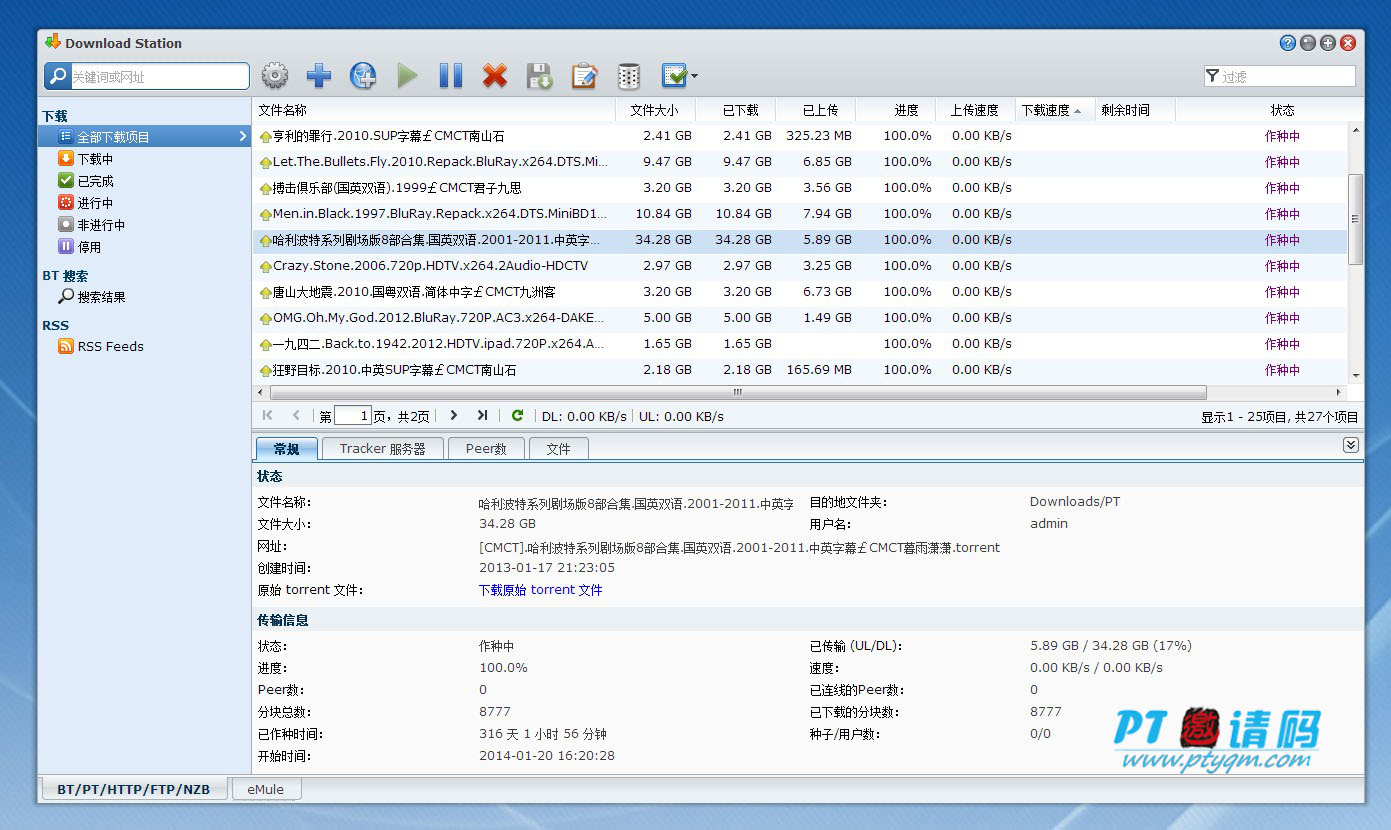Select the Men.in.Black.1997 task
1391x830 pixels.
coord(800,214)
